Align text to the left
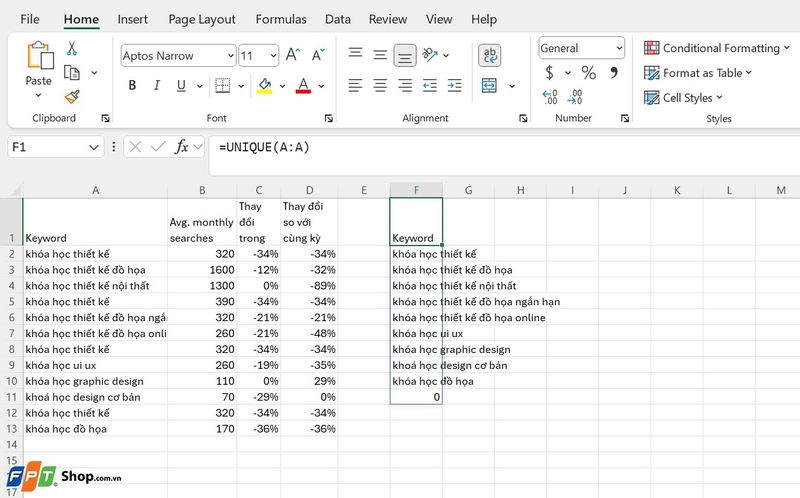Viewport: 800px width, 498px height. 355,86
